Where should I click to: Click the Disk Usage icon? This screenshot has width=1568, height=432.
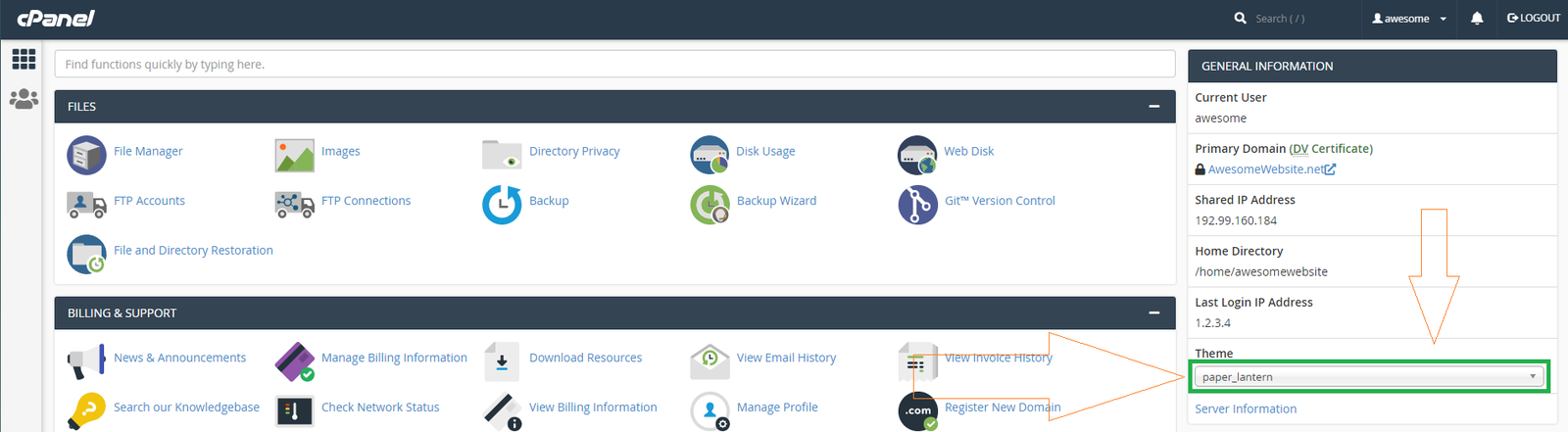[710, 155]
